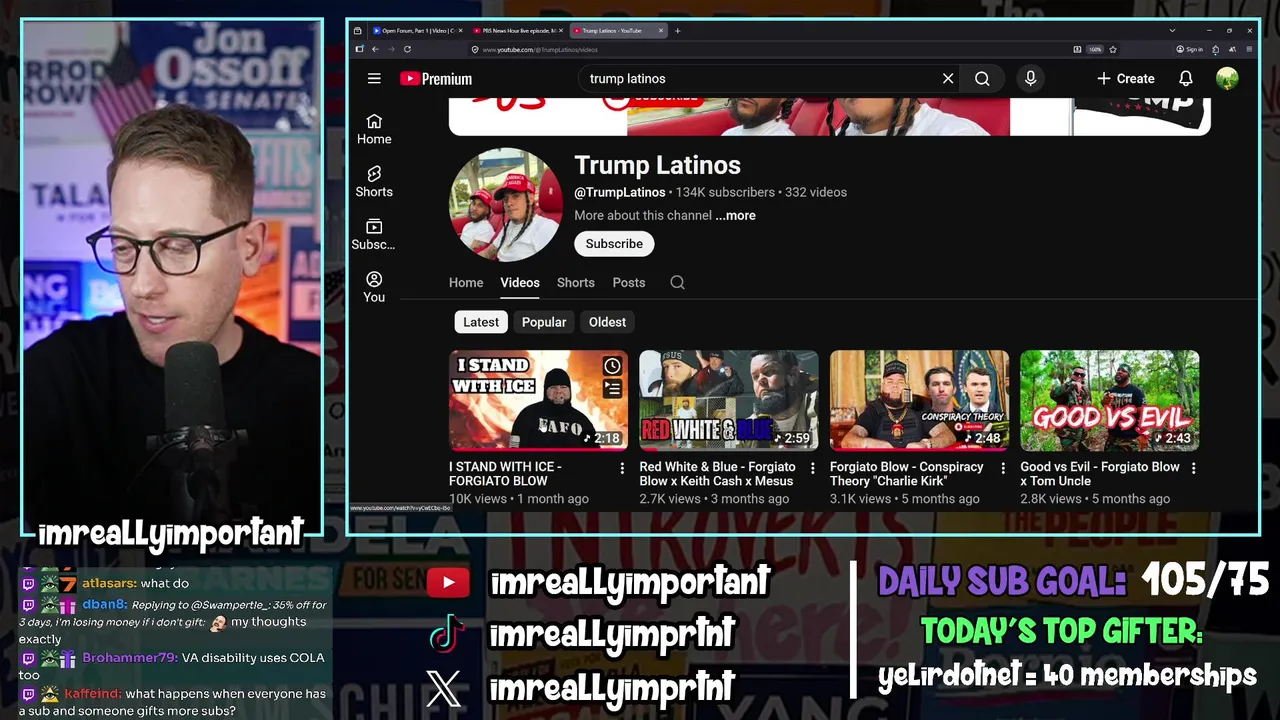Open options for I STAND WITH ICE video
The width and height of the screenshot is (1280, 720).
[x=622, y=468]
